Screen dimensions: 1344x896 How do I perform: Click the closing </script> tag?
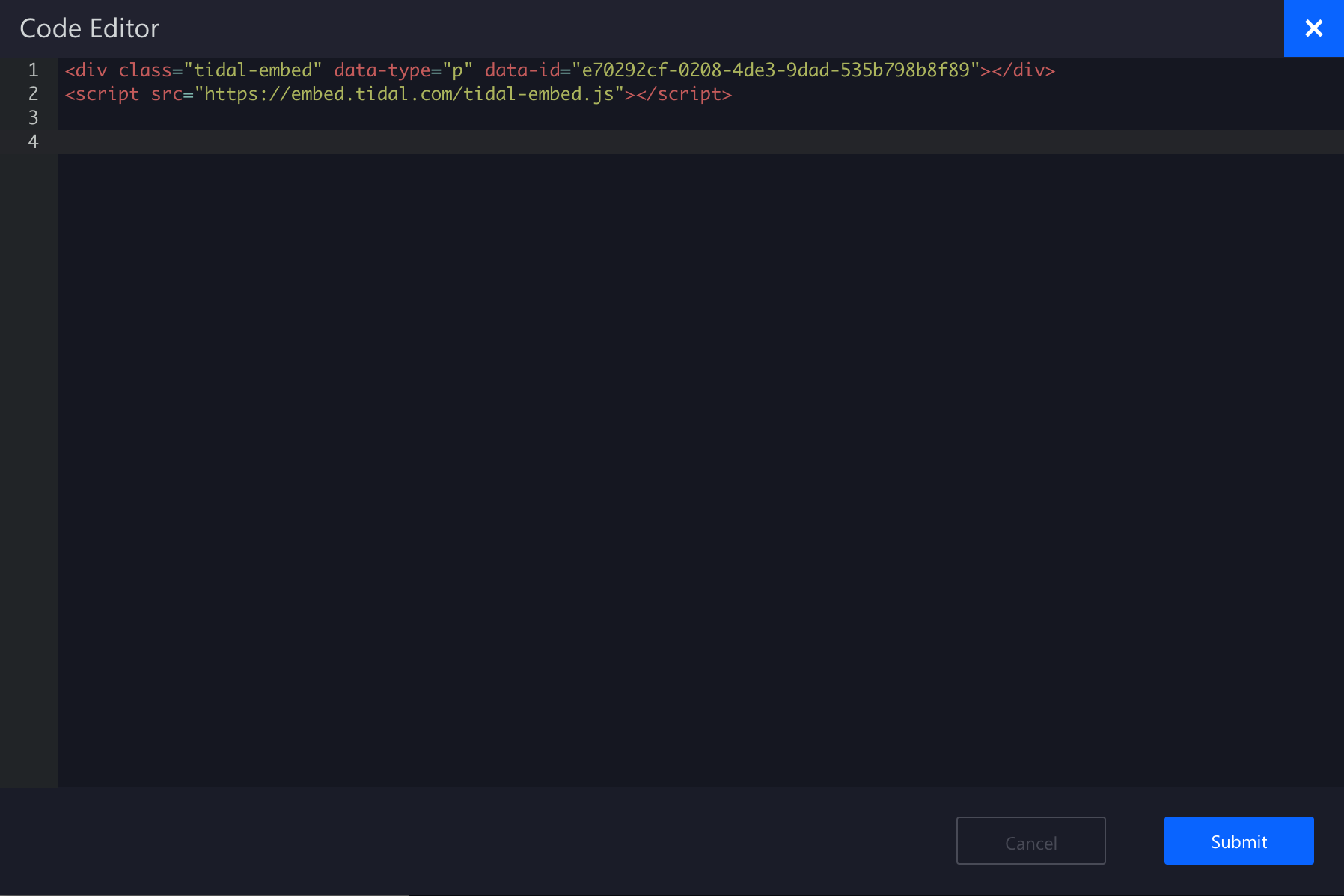click(x=684, y=94)
